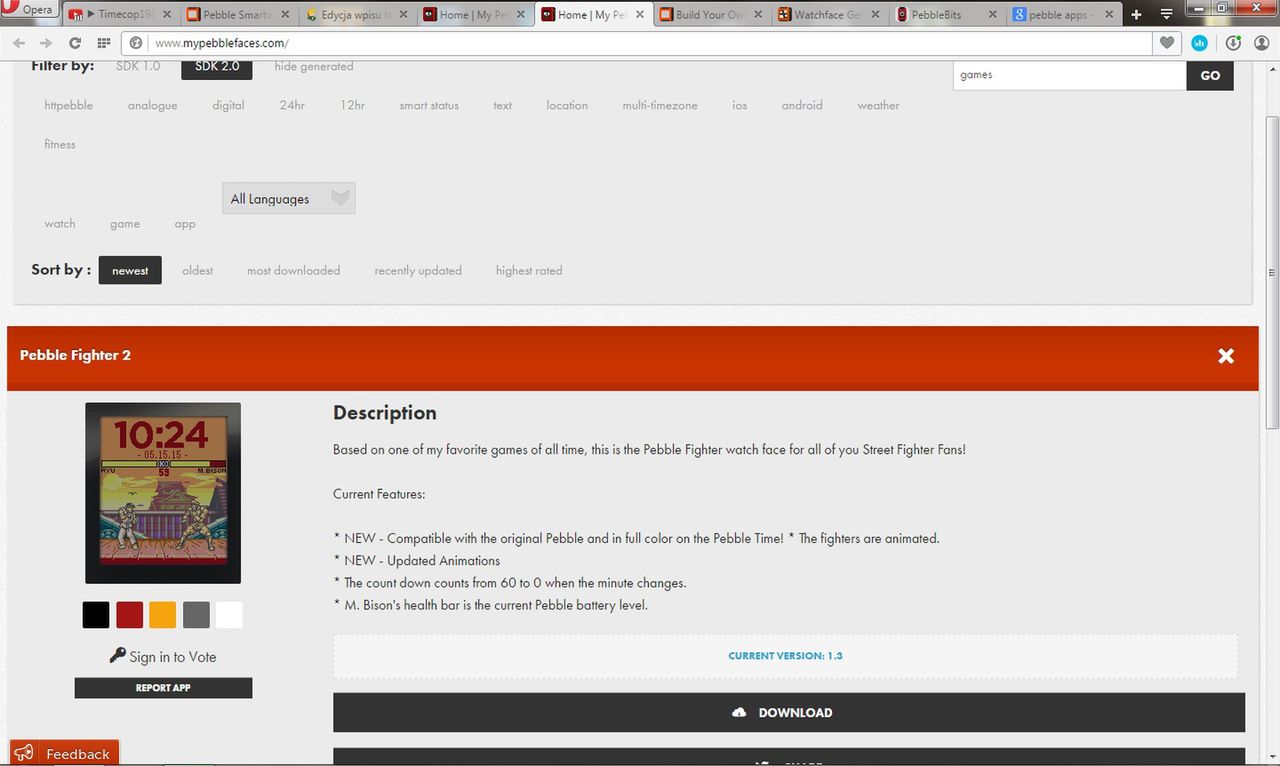1280x766 pixels.
Task: Close the pebble apps Google tab
Action: 1110,15
